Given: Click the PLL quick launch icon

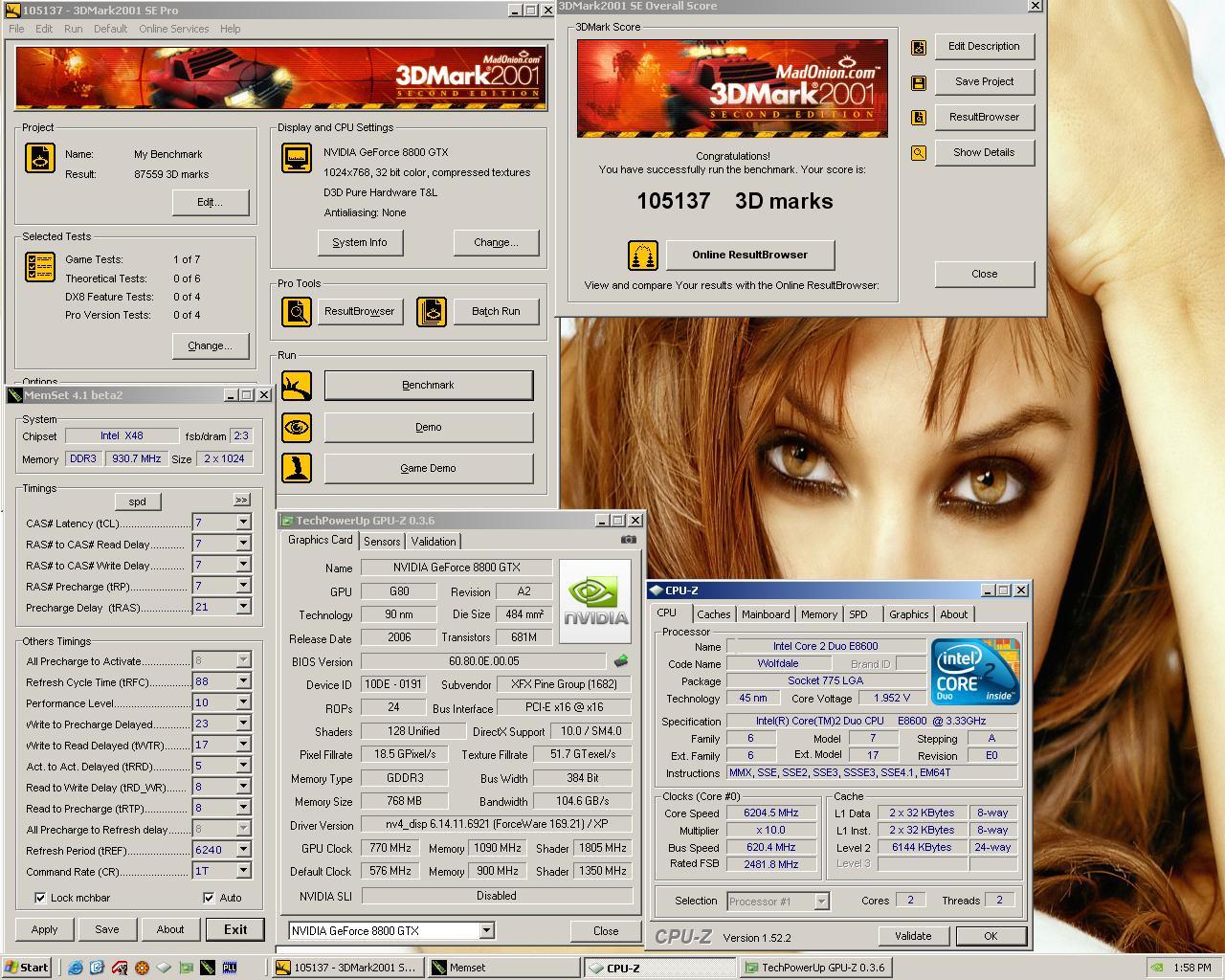Looking at the screenshot, I should coord(230,968).
